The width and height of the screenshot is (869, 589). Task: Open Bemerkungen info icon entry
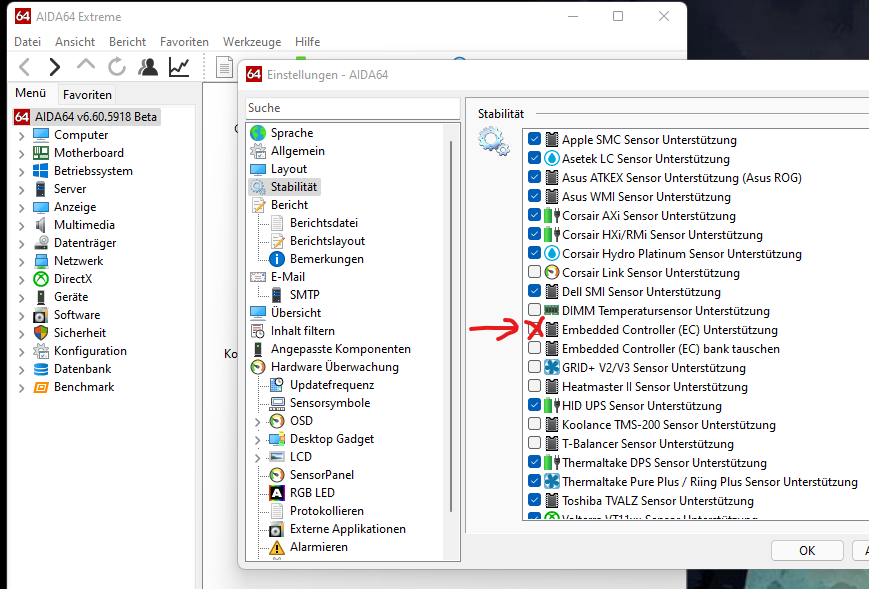(x=277, y=259)
